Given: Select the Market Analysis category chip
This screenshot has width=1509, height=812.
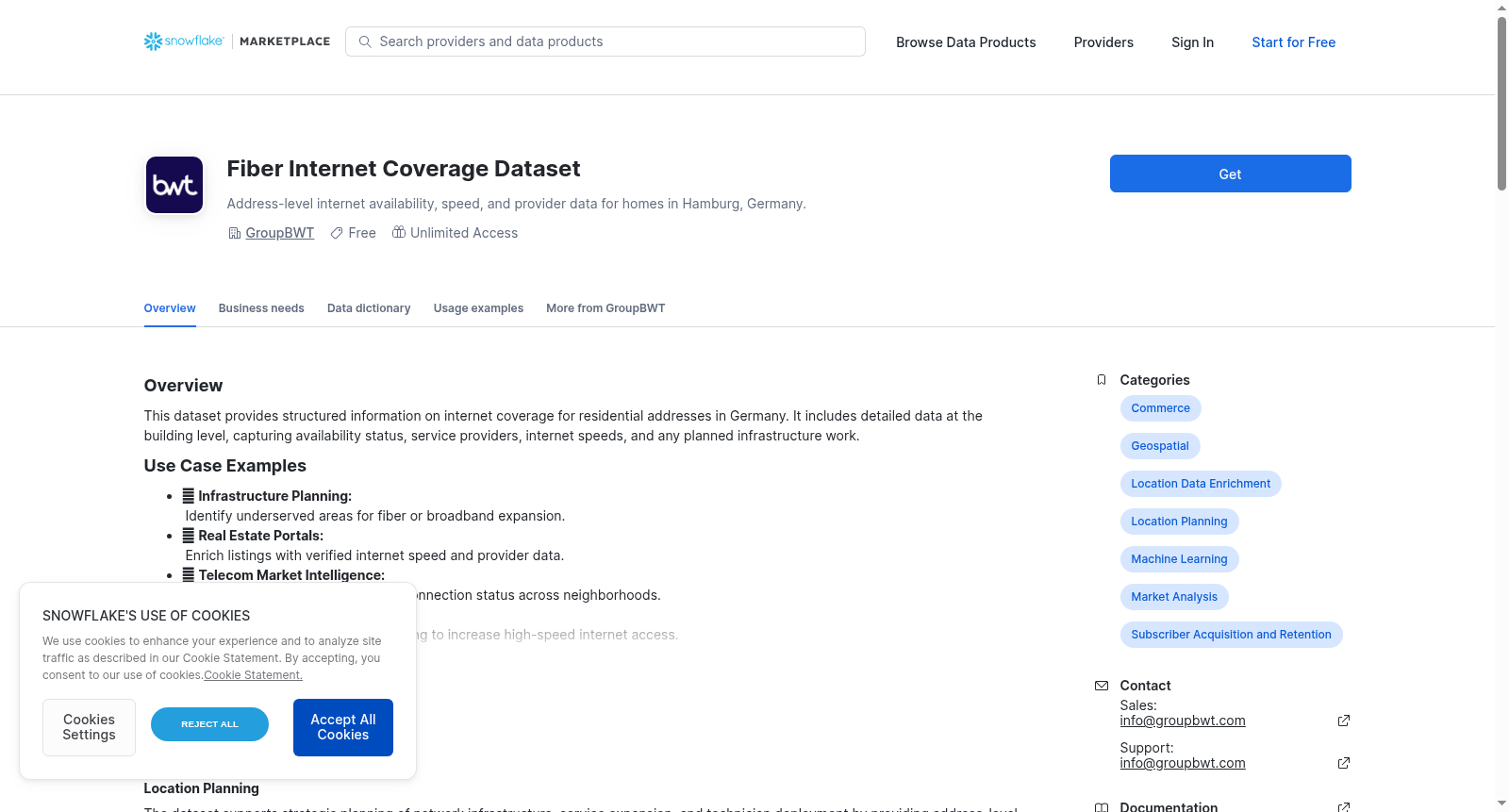Looking at the screenshot, I should coord(1174,597).
